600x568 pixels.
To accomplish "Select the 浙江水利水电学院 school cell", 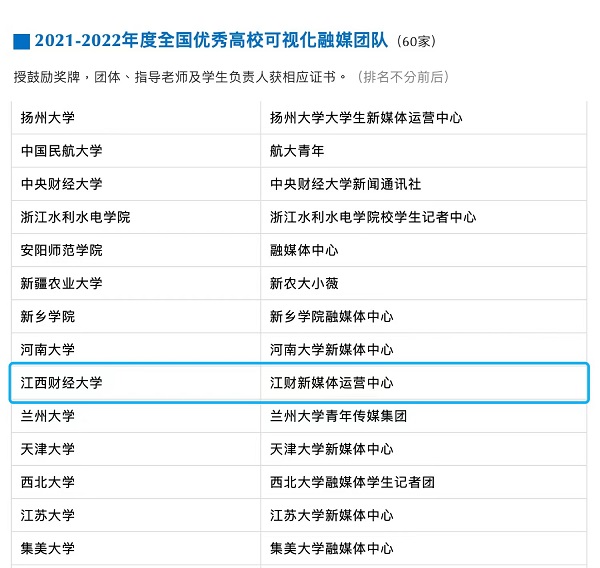I will click(76, 217).
